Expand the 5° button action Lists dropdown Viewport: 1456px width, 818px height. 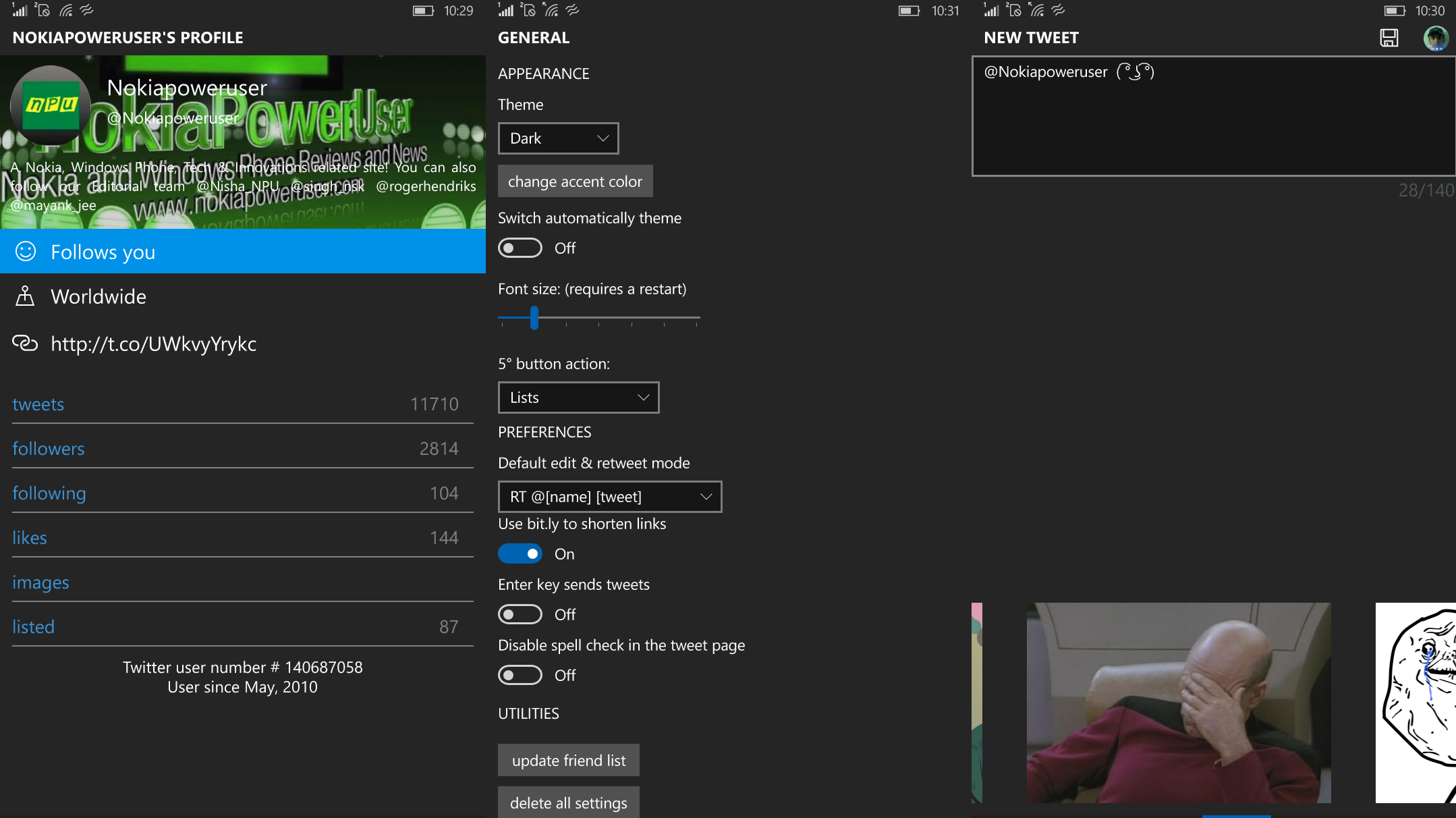point(579,398)
